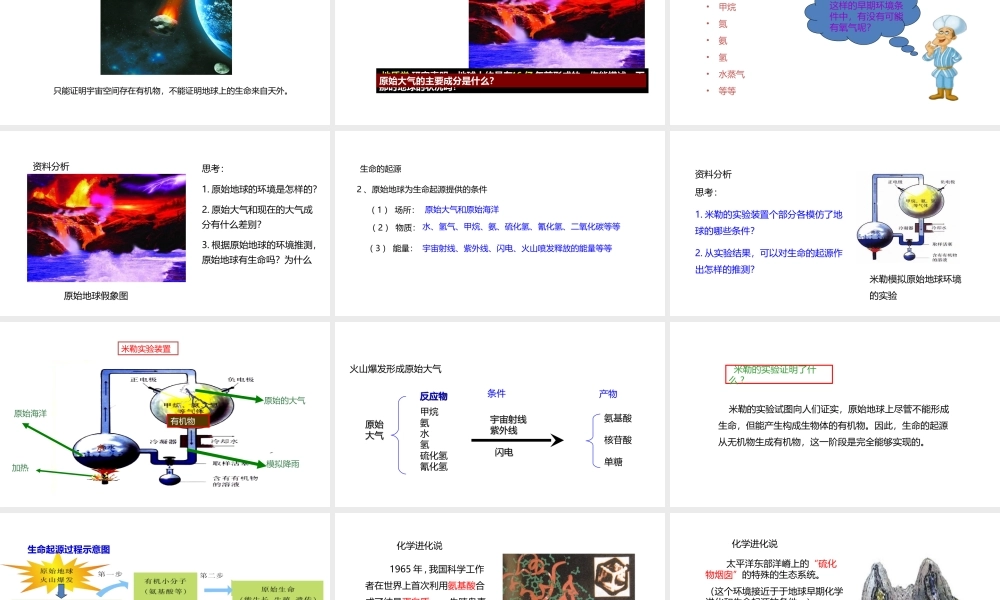
Task: Click the 生命起源过程示意图 blue title
Action: [x=69, y=549]
